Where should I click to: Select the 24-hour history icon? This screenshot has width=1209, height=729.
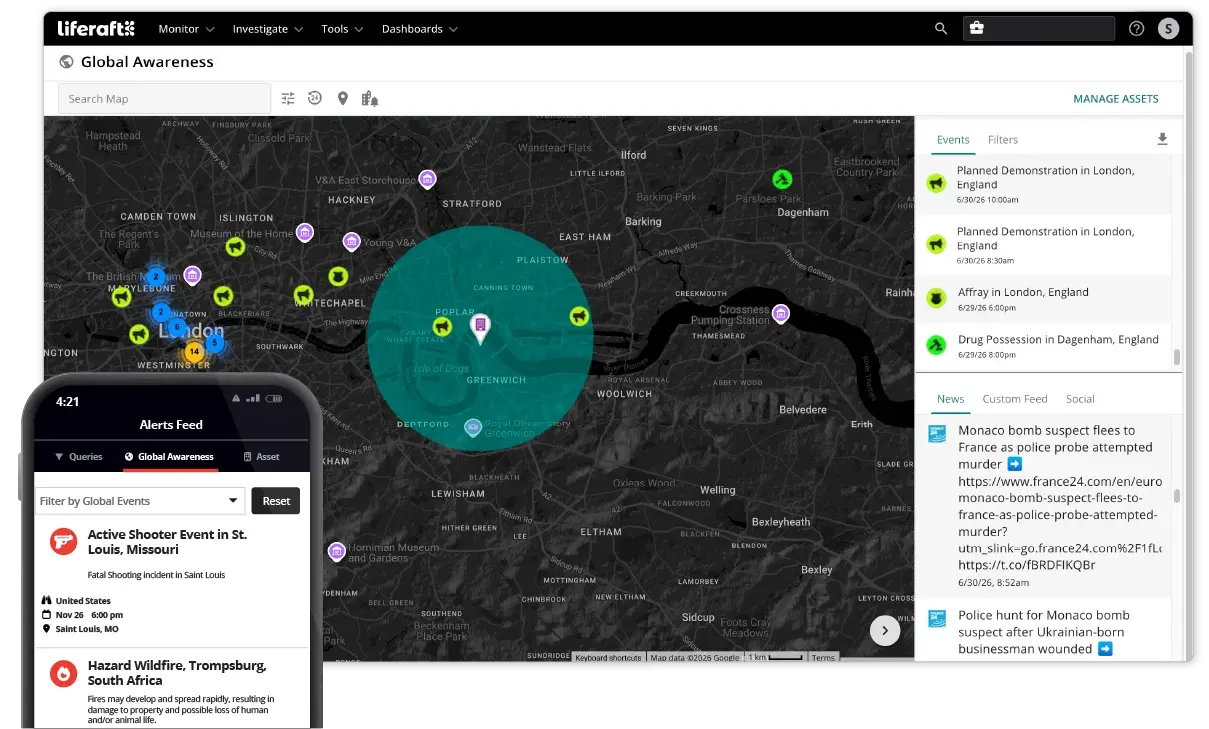coord(315,98)
